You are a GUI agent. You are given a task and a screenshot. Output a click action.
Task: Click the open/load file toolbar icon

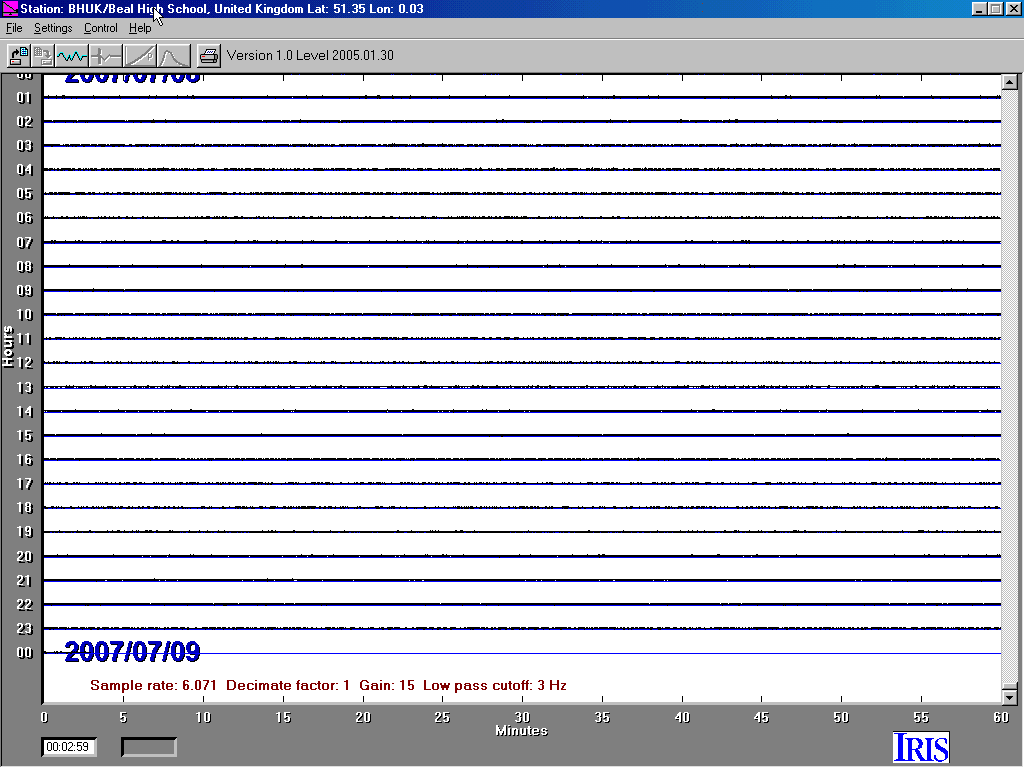coord(19,55)
